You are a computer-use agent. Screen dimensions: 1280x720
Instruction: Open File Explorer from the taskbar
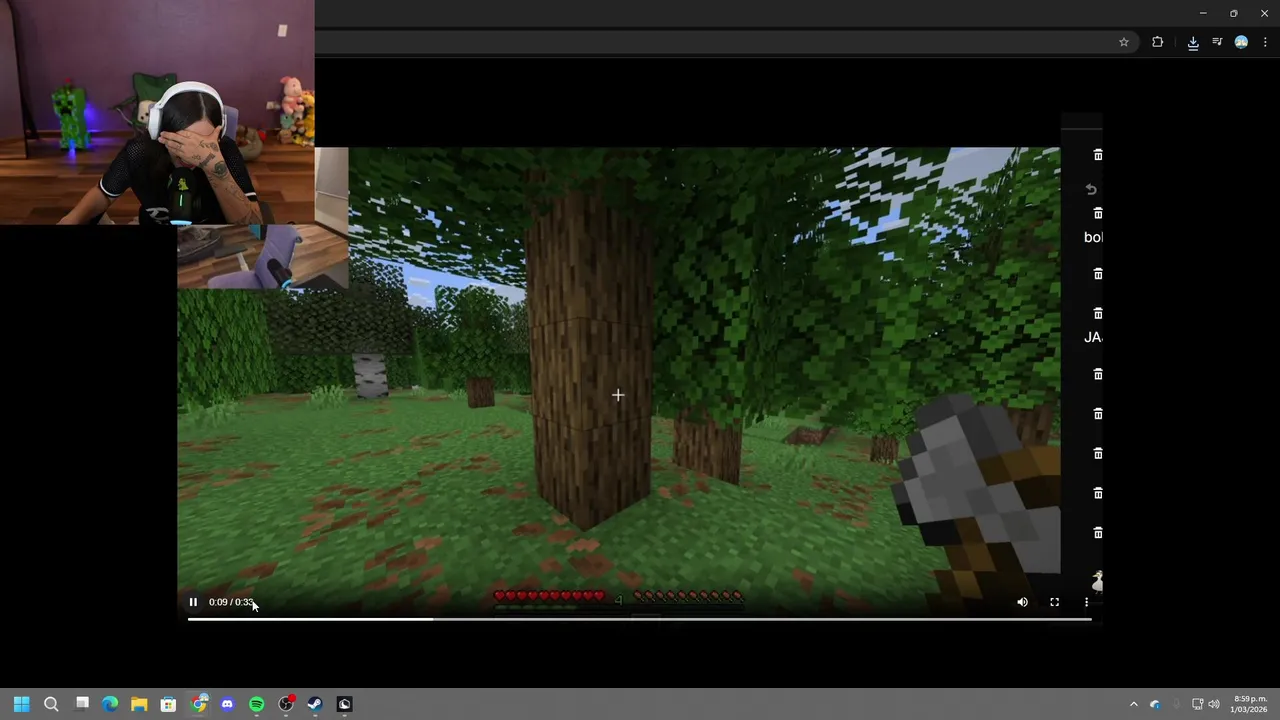coord(139,704)
